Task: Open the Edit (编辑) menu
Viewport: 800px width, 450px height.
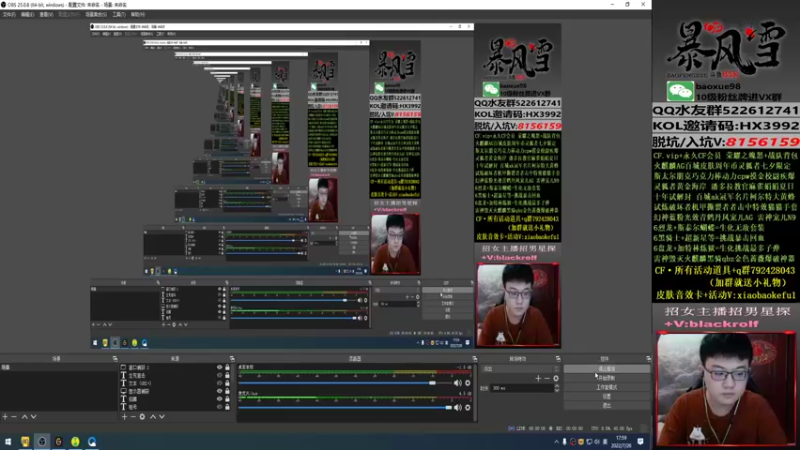Action: click(28, 15)
